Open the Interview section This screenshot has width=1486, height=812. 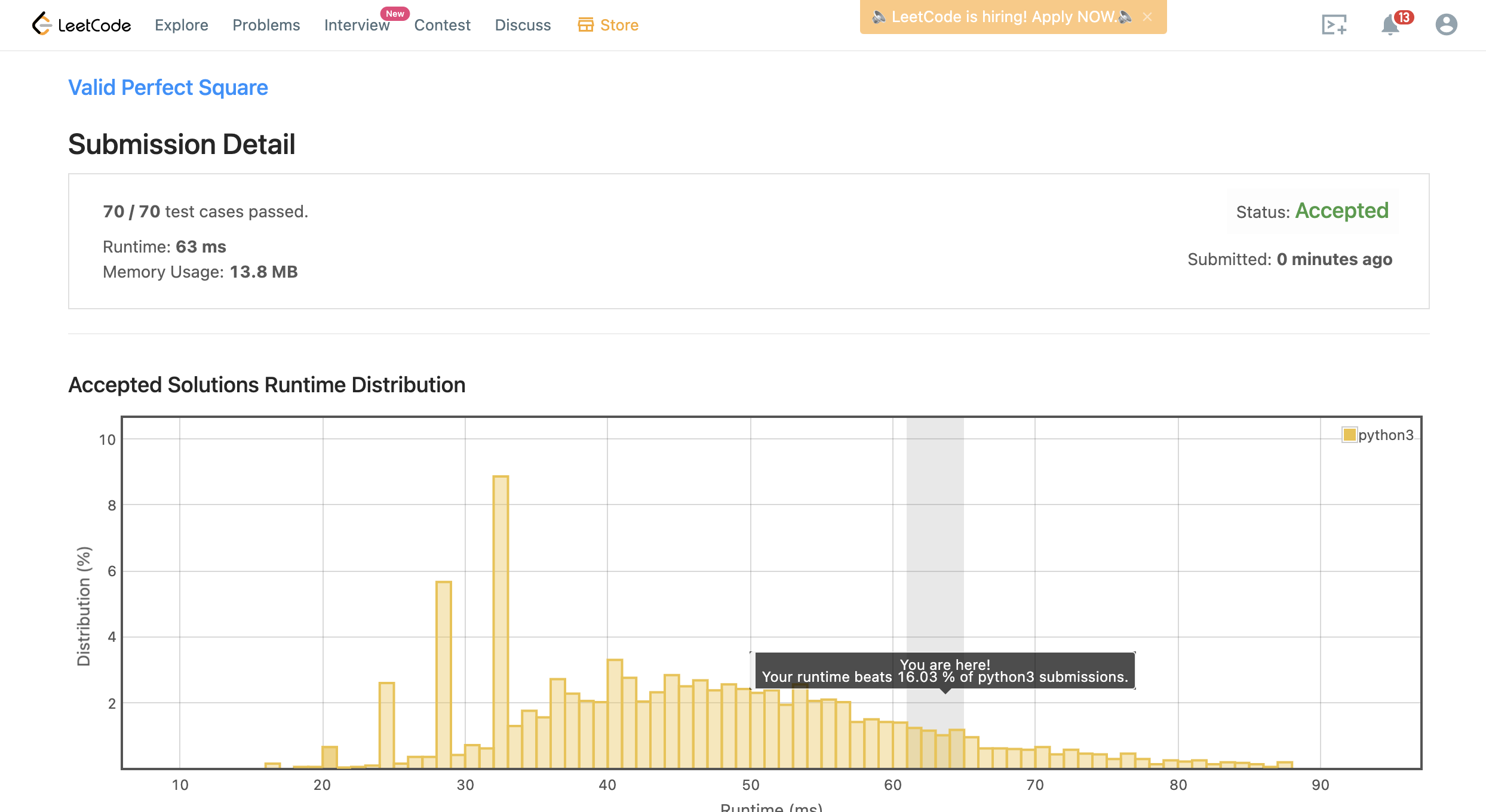357,25
